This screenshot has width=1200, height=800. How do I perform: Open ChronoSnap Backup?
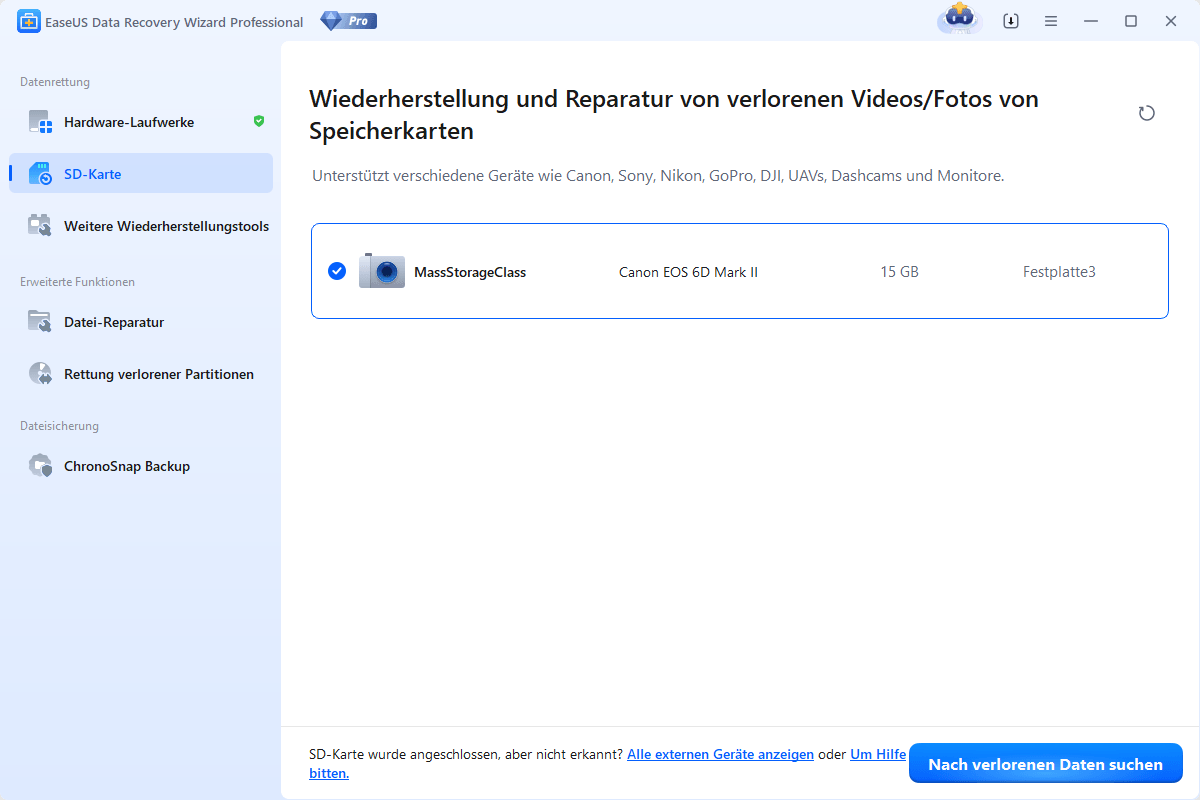click(141, 466)
